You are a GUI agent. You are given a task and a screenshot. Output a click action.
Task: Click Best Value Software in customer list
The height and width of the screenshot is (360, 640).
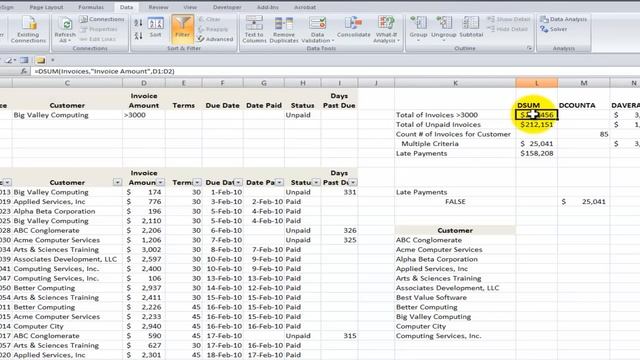(431, 298)
